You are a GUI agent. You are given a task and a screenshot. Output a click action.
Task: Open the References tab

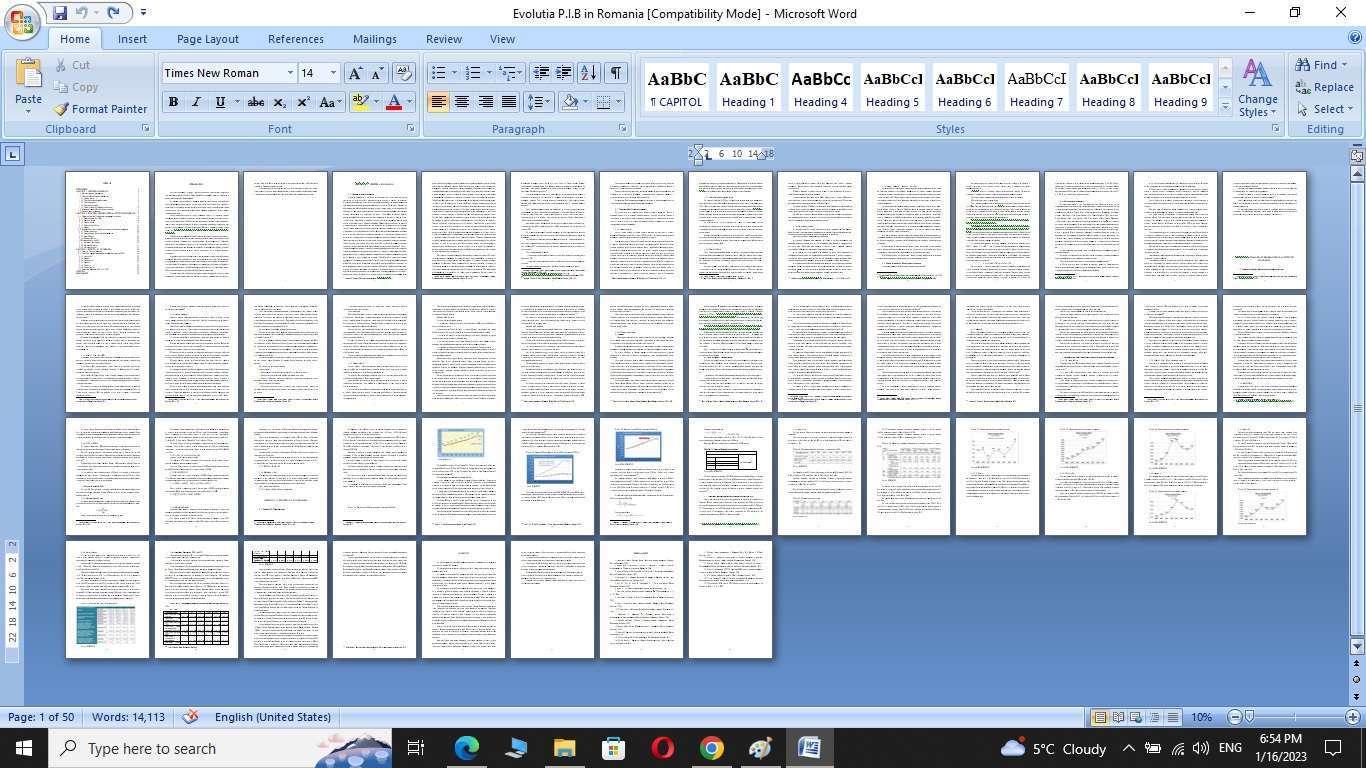click(295, 39)
